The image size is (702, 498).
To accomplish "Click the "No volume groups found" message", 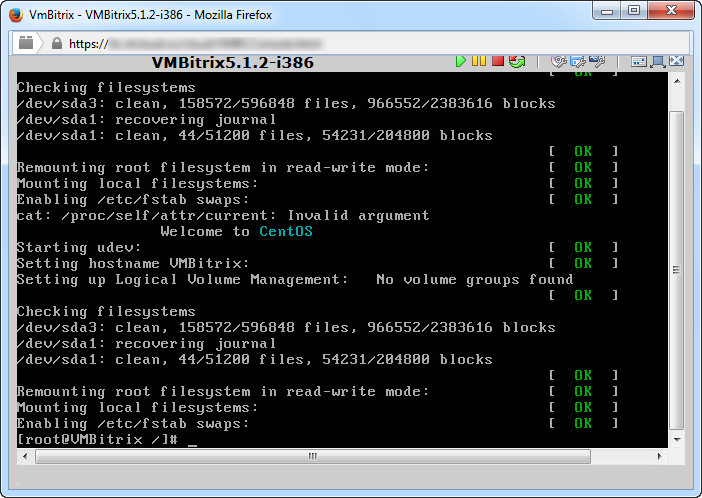I will (475, 279).
